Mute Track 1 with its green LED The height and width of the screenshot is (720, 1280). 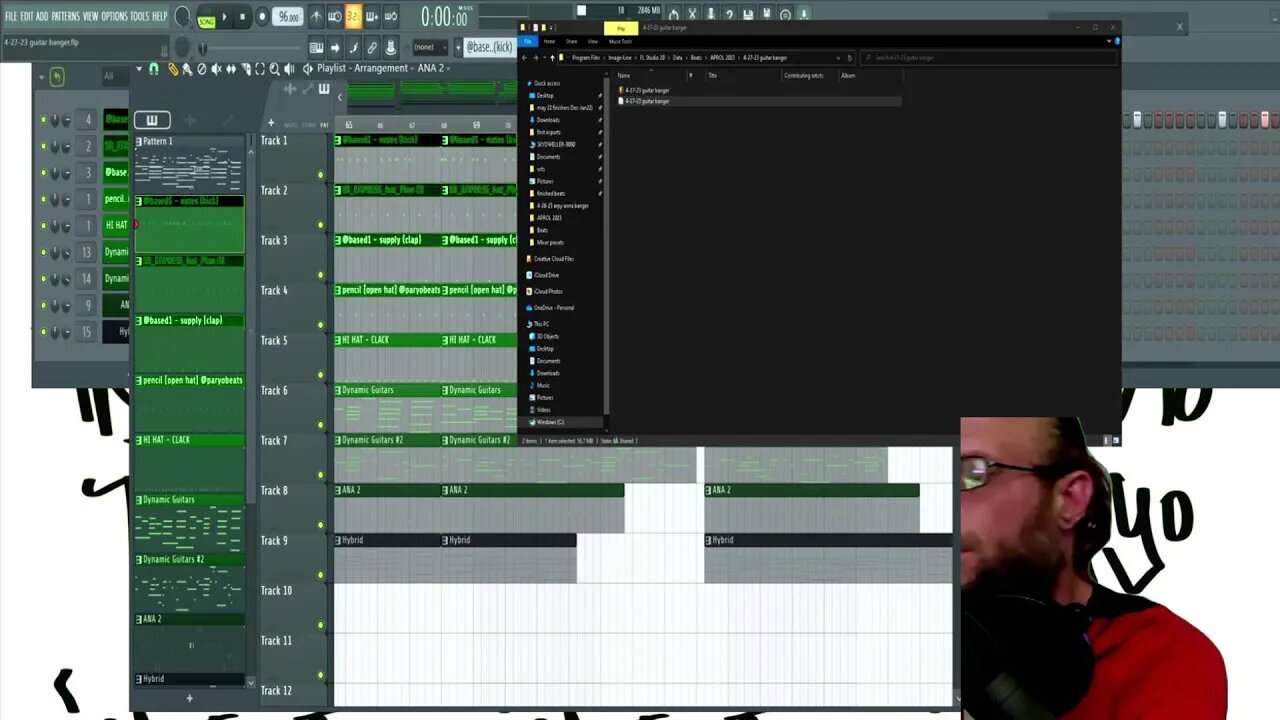pos(321,175)
